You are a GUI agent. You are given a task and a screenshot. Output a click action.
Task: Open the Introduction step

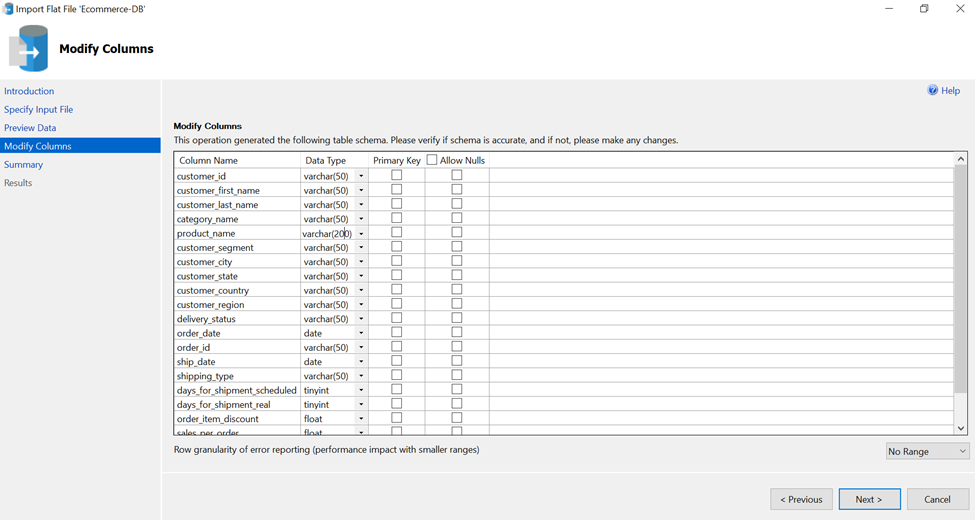(x=29, y=91)
